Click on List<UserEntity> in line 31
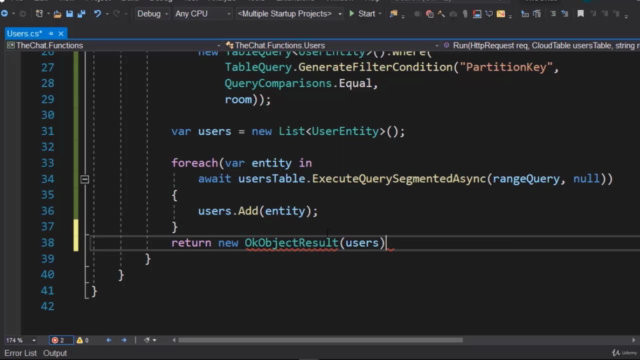The height and width of the screenshot is (360, 640). 332,131
